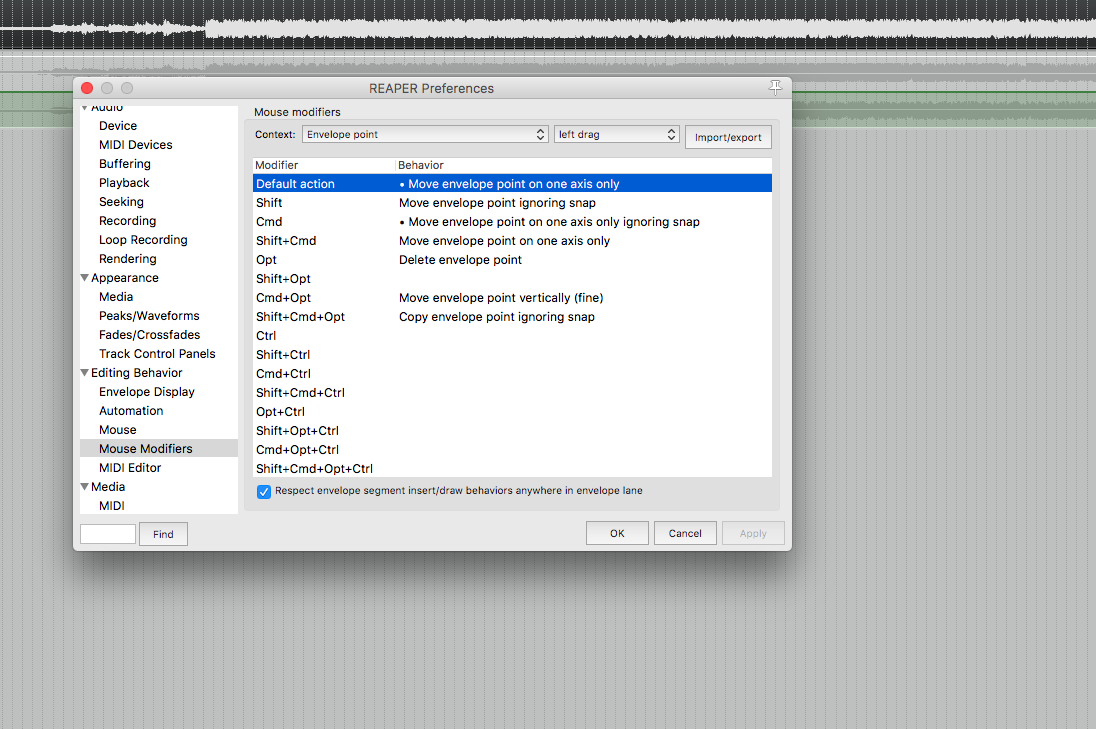This screenshot has height=729, width=1096.
Task: Open Track Control Panels preferences
Action: point(157,354)
